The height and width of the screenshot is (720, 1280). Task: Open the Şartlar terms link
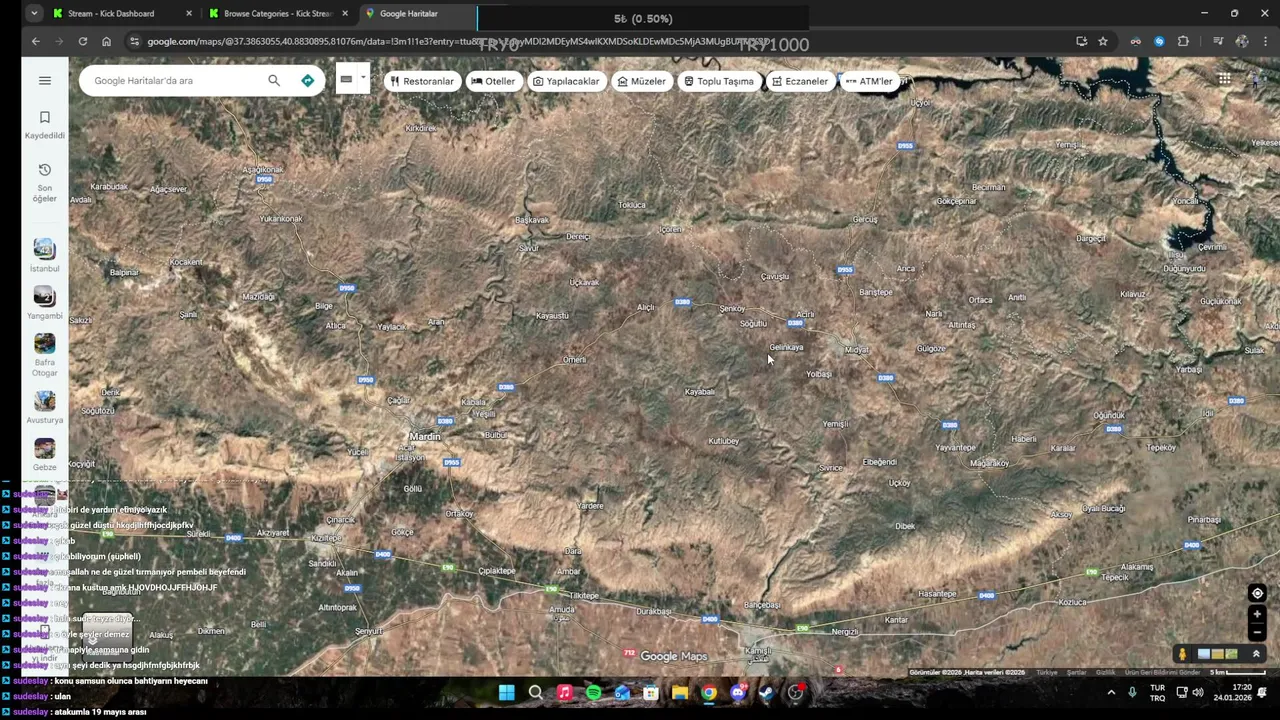point(1076,672)
